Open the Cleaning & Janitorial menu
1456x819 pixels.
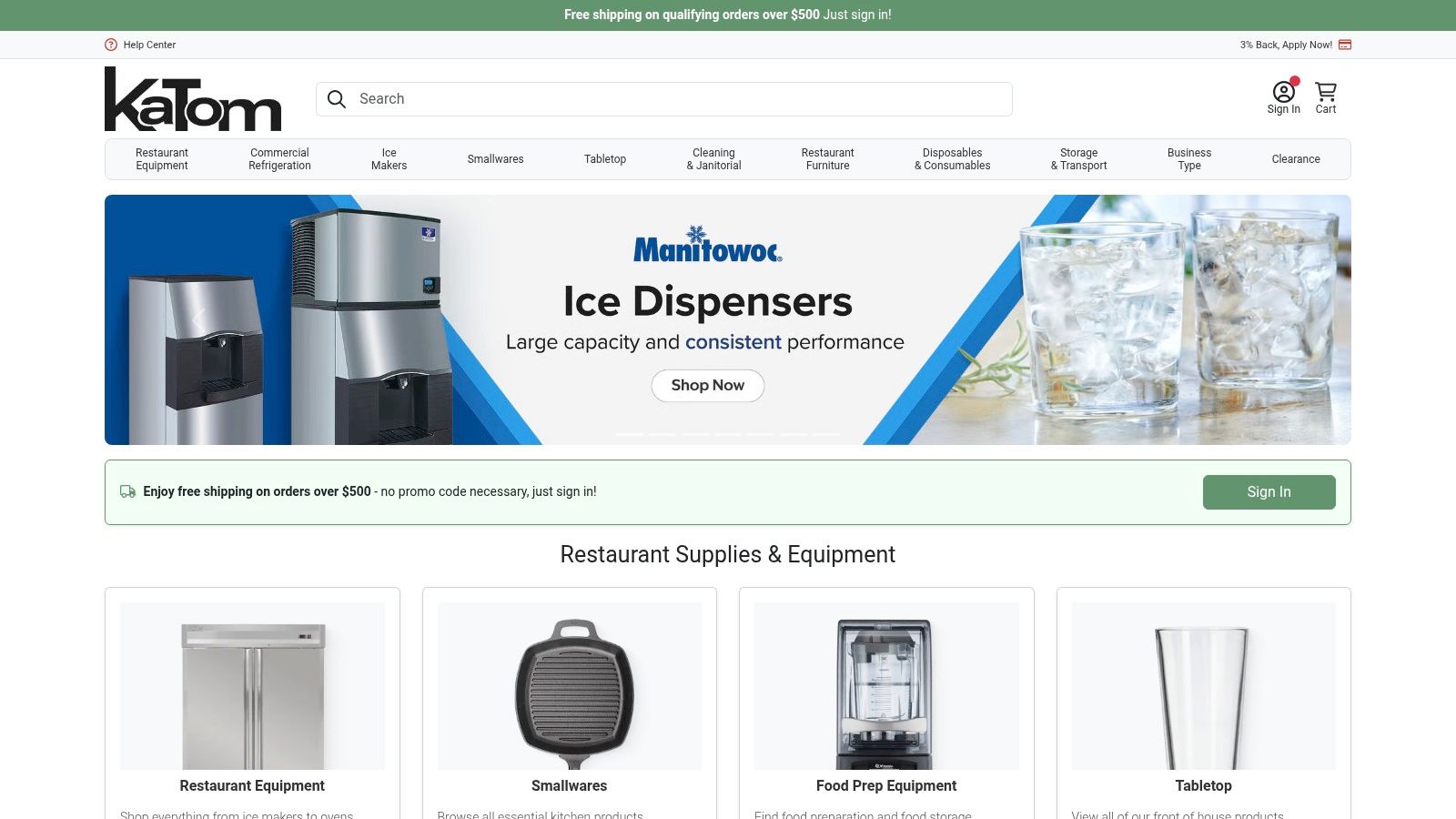(x=714, y=159)
